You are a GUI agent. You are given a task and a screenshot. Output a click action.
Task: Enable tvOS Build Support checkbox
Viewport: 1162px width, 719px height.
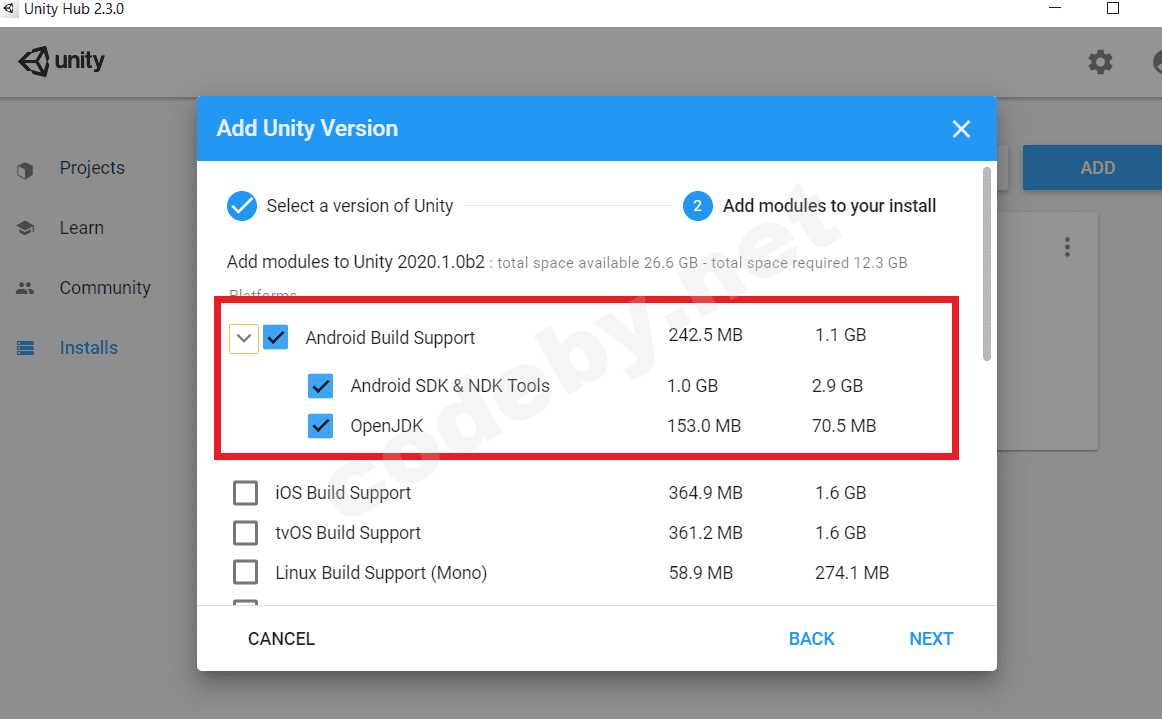[245, 533]
